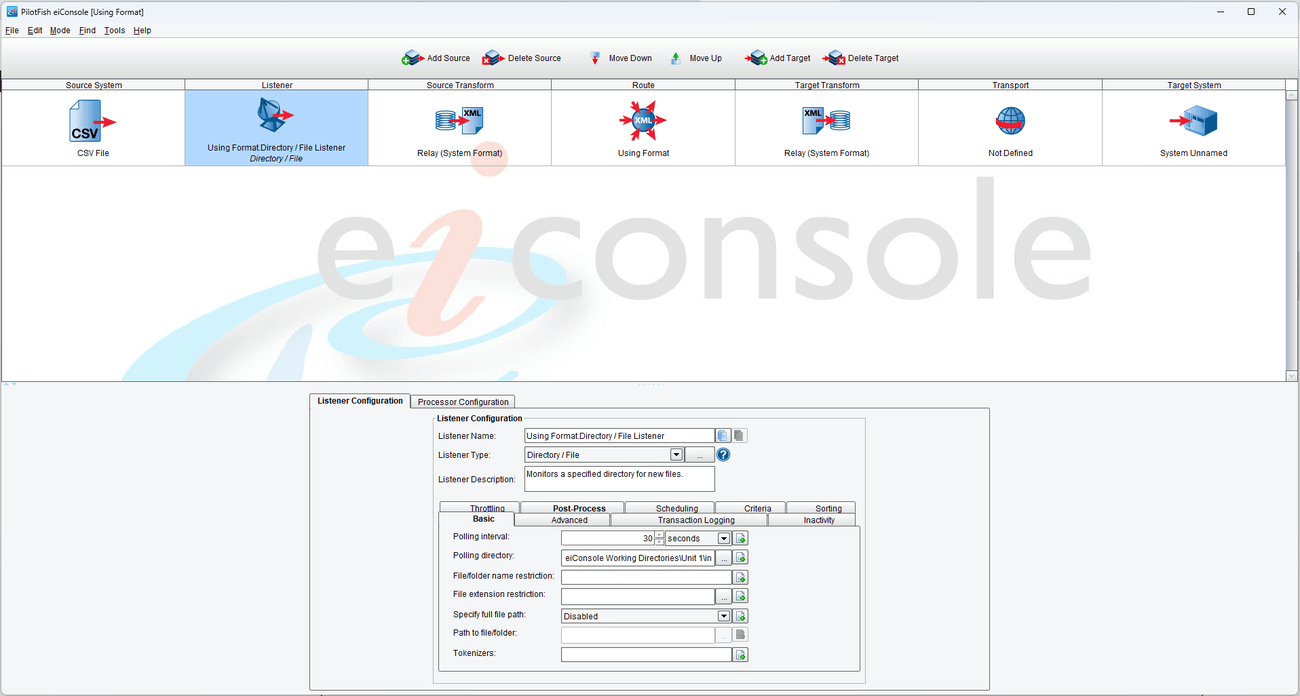Viewport: 1300px width, 696px height.
Task: Click the Polling interval value field
Action: coord(608,538)
